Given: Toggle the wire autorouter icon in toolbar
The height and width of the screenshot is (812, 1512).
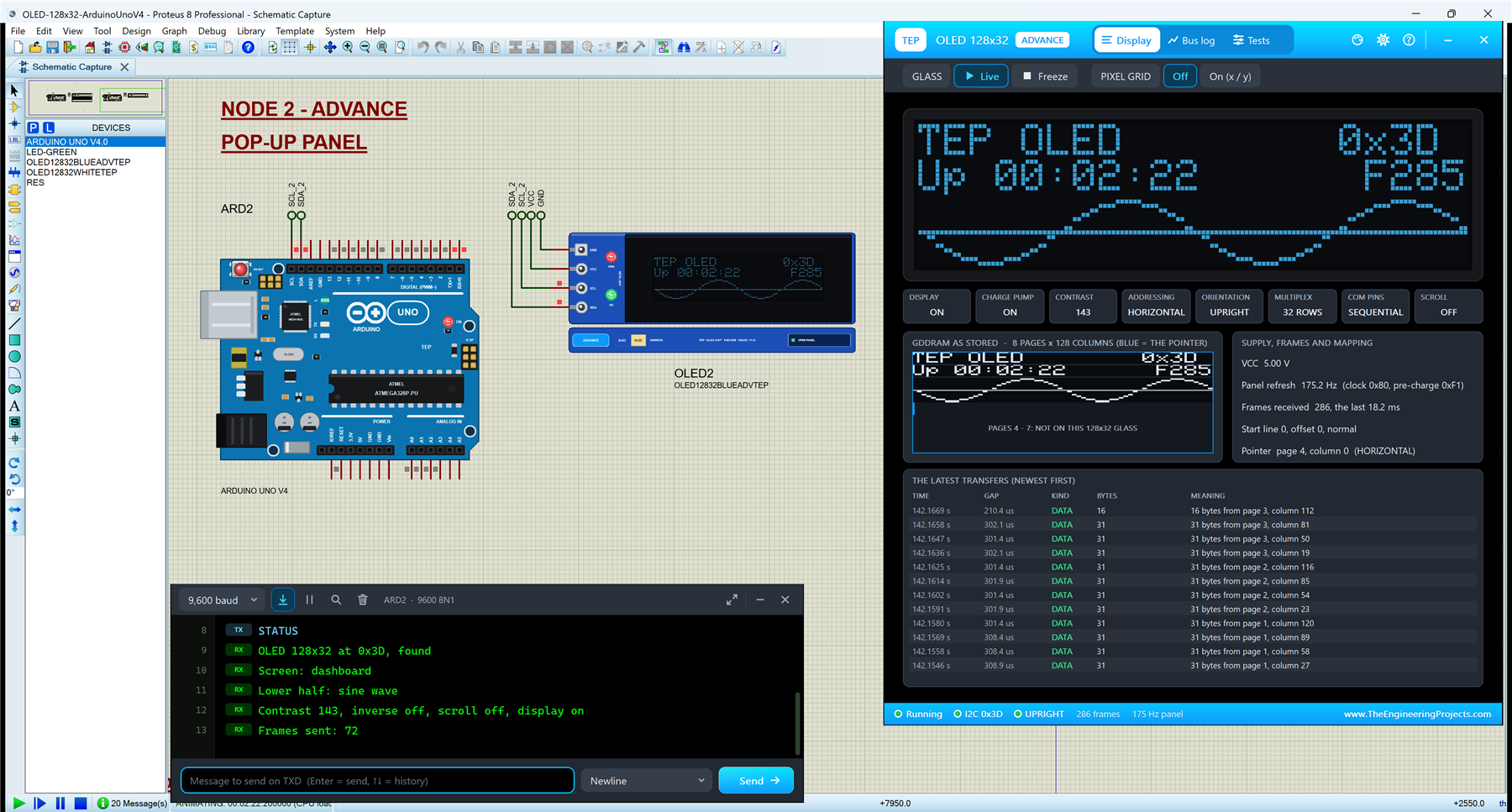Looking at the screenshot, I should click(x=664, y=48).
